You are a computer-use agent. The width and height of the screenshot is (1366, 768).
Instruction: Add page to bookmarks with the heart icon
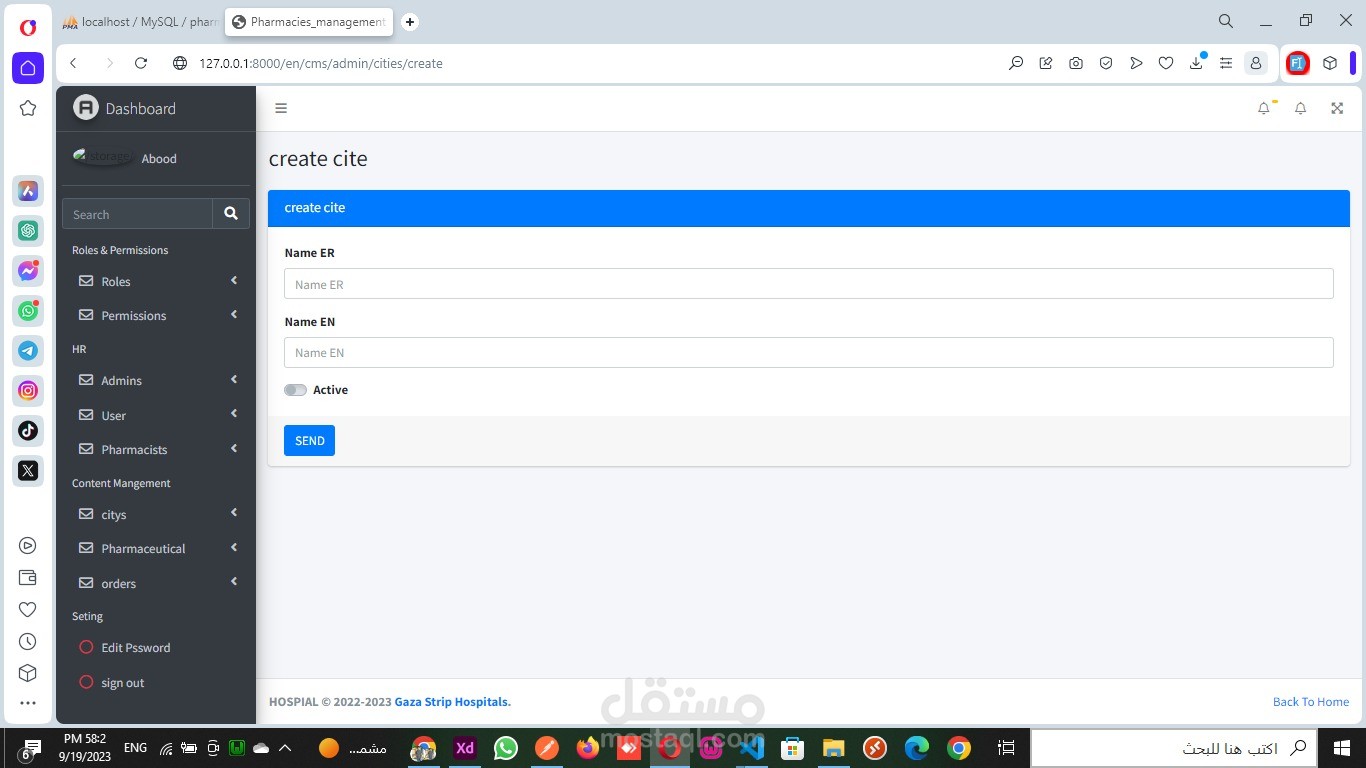1166,63
